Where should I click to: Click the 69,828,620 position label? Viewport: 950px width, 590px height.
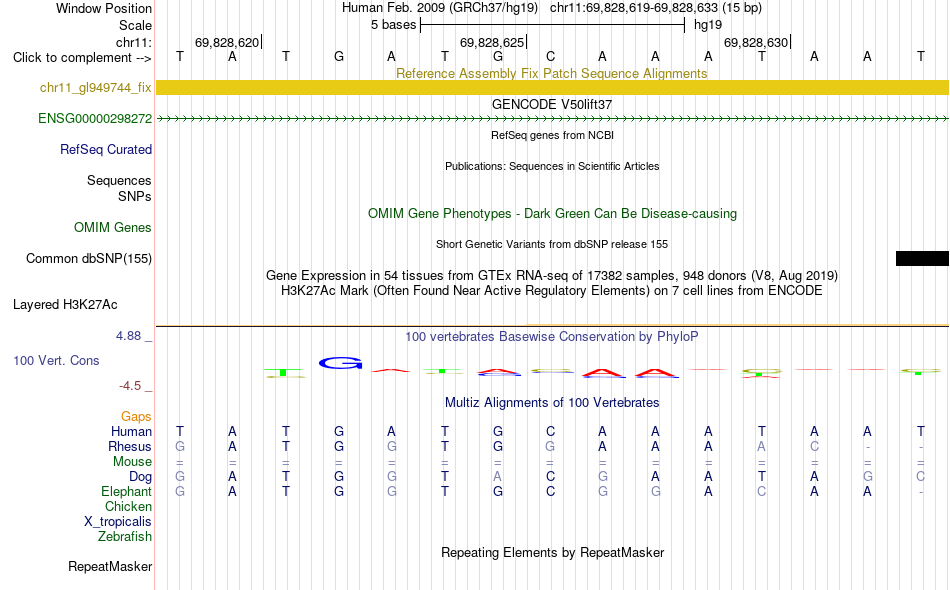(x=227, y=42)
